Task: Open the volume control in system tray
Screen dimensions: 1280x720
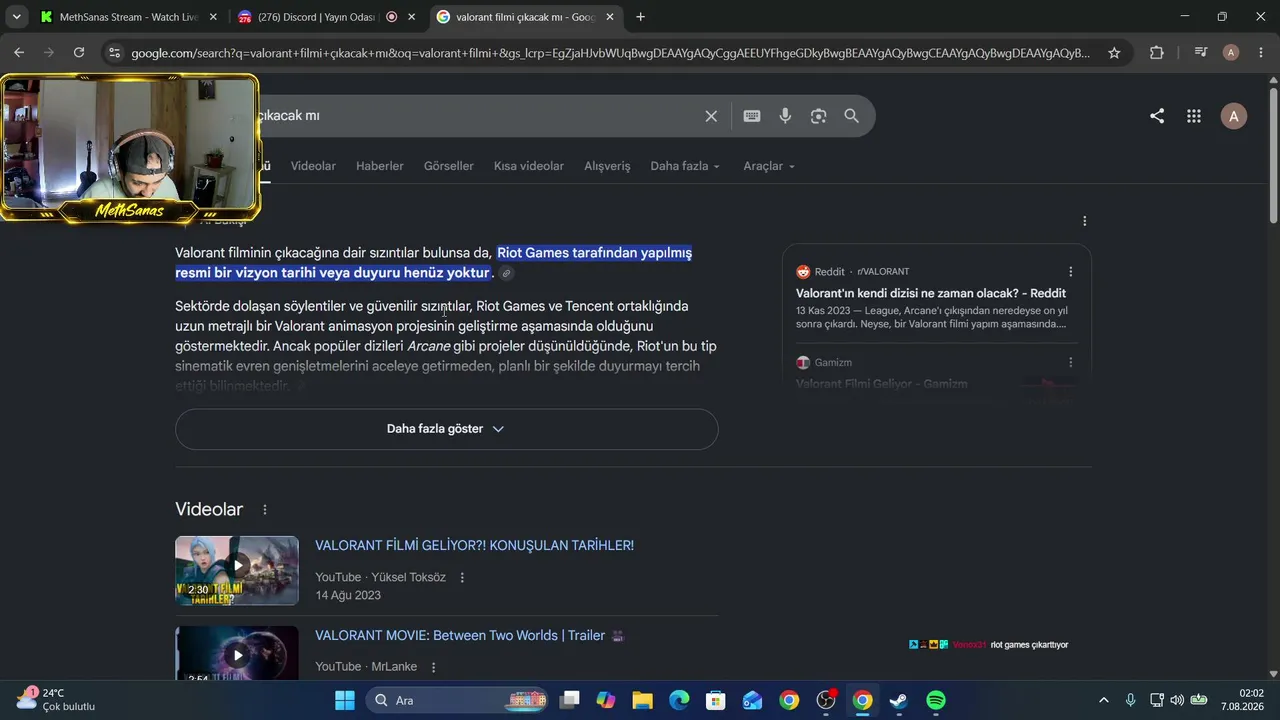Action: tap(1177, 700)
